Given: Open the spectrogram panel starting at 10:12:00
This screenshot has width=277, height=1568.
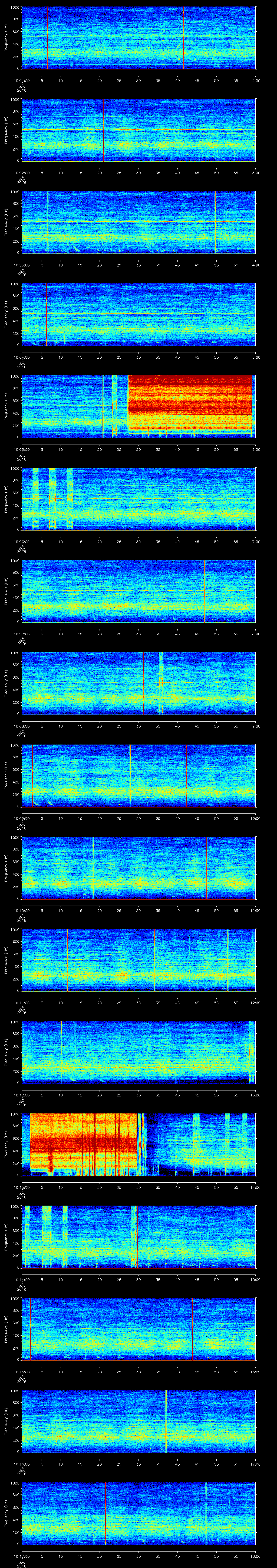Looking at the screenshot, I should click(138, 1052).
